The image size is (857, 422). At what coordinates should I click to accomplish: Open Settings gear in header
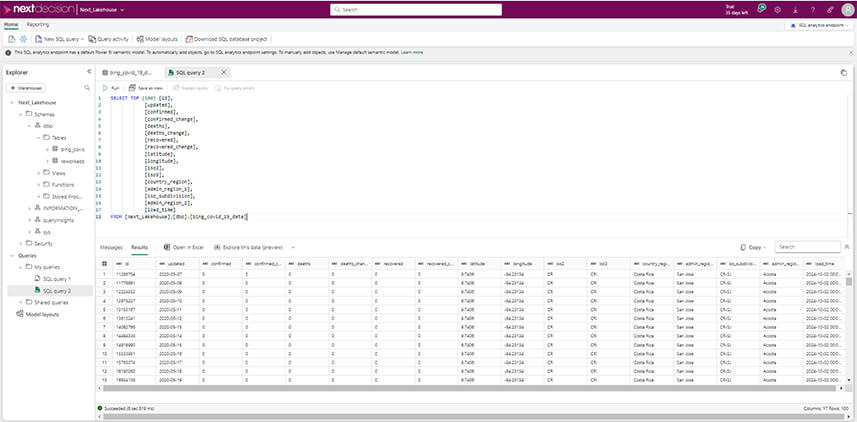pos(778,10)
